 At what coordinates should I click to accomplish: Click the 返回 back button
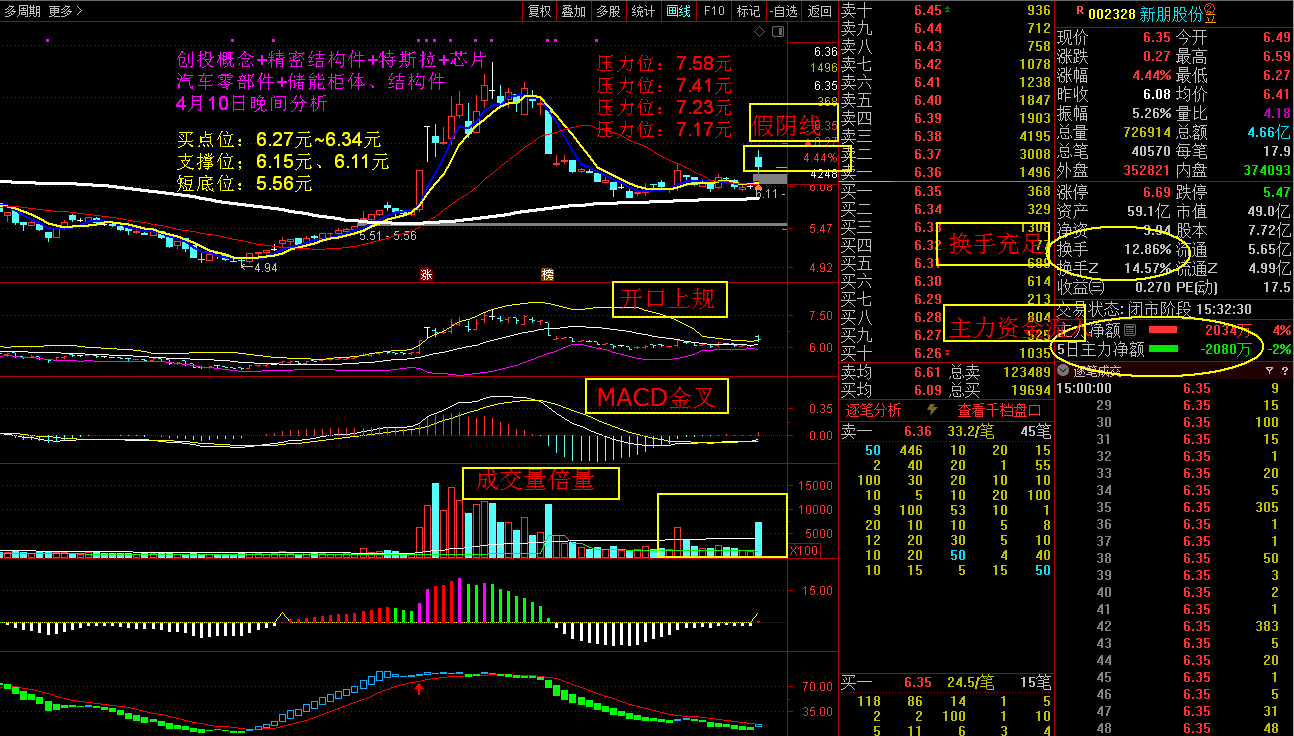click(820, 11)
